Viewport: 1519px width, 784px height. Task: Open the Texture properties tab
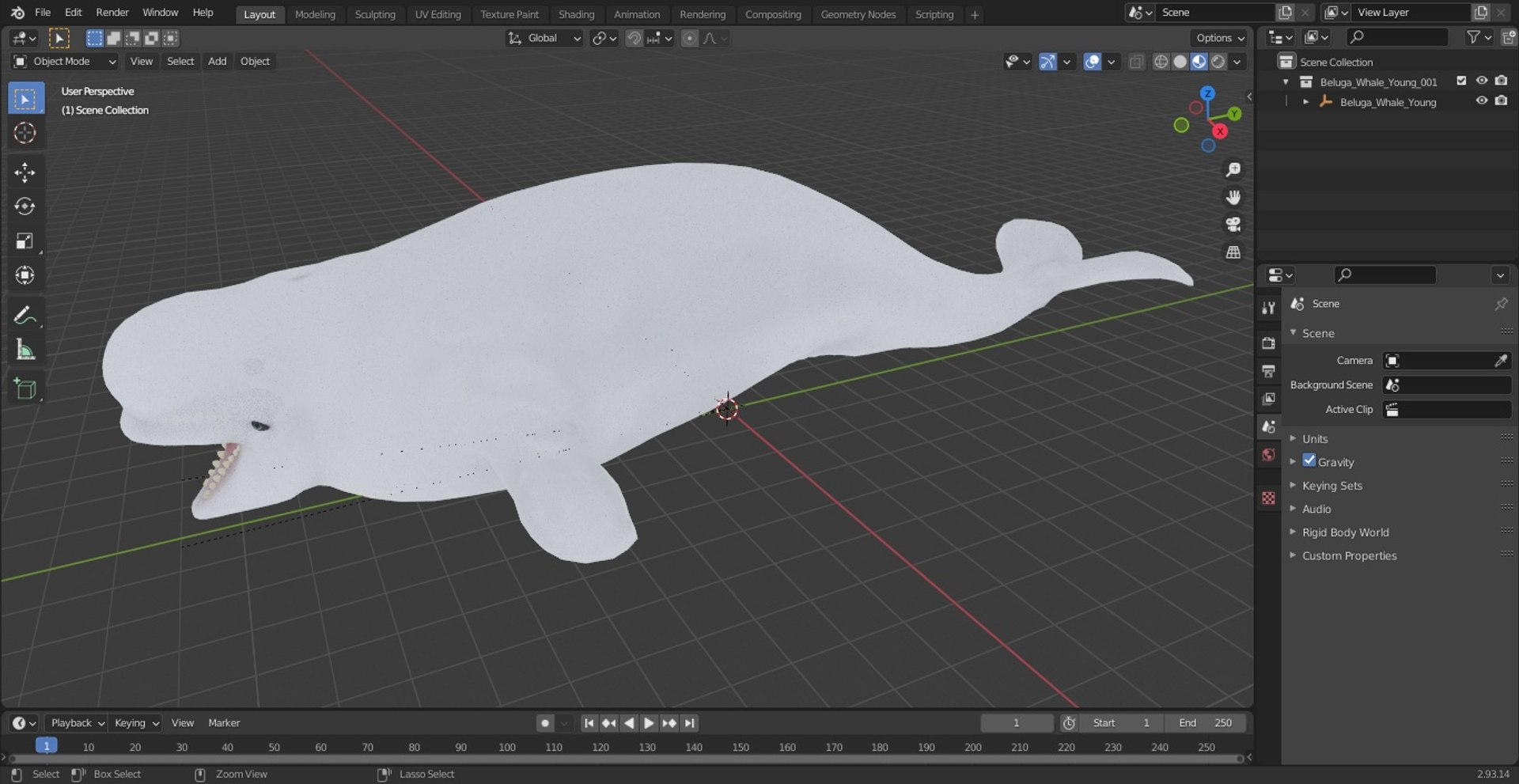pyautogui.click(x=1269, y=498)
